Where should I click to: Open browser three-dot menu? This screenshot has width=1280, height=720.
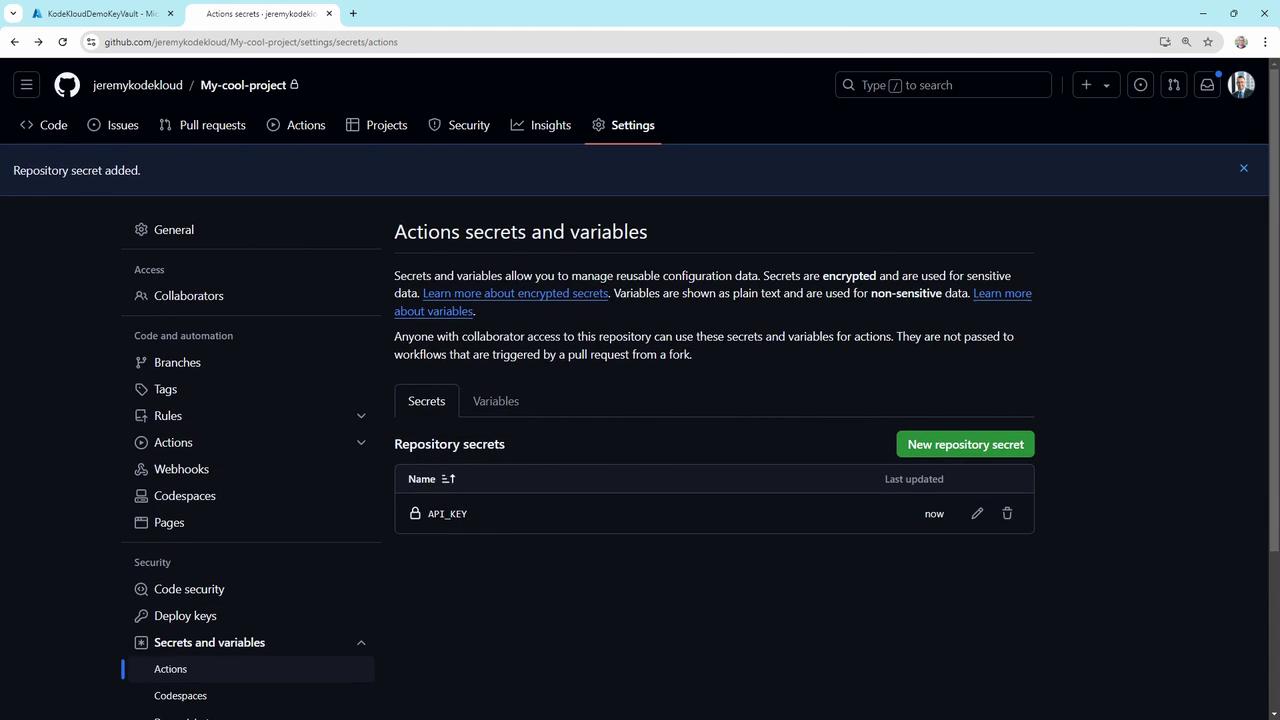[1266, 42]
